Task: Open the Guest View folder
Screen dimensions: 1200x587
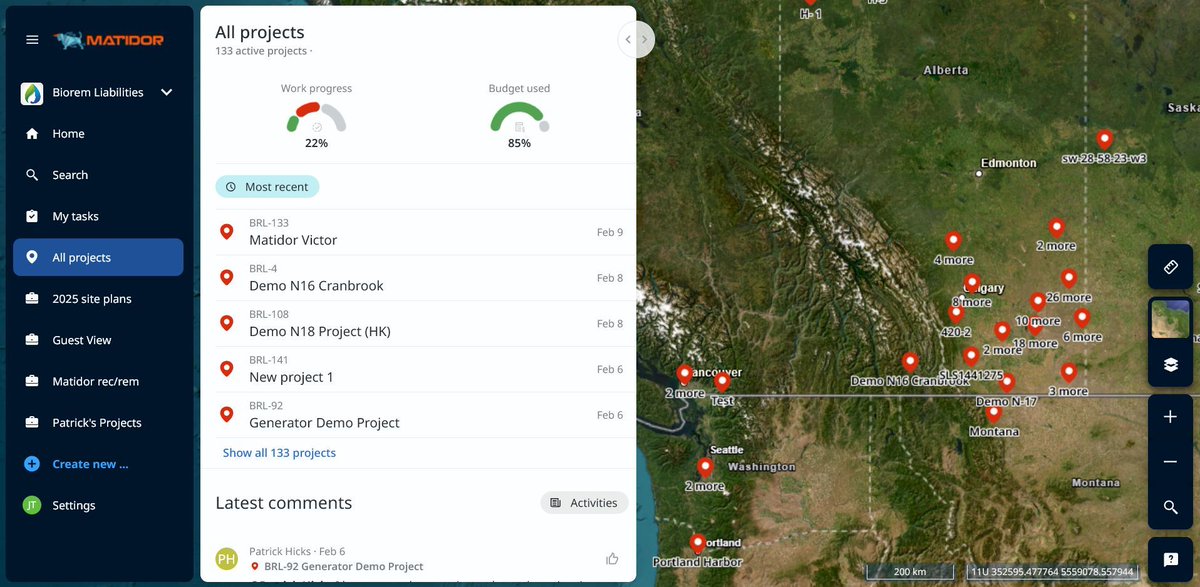Action: tap(98, 340)
